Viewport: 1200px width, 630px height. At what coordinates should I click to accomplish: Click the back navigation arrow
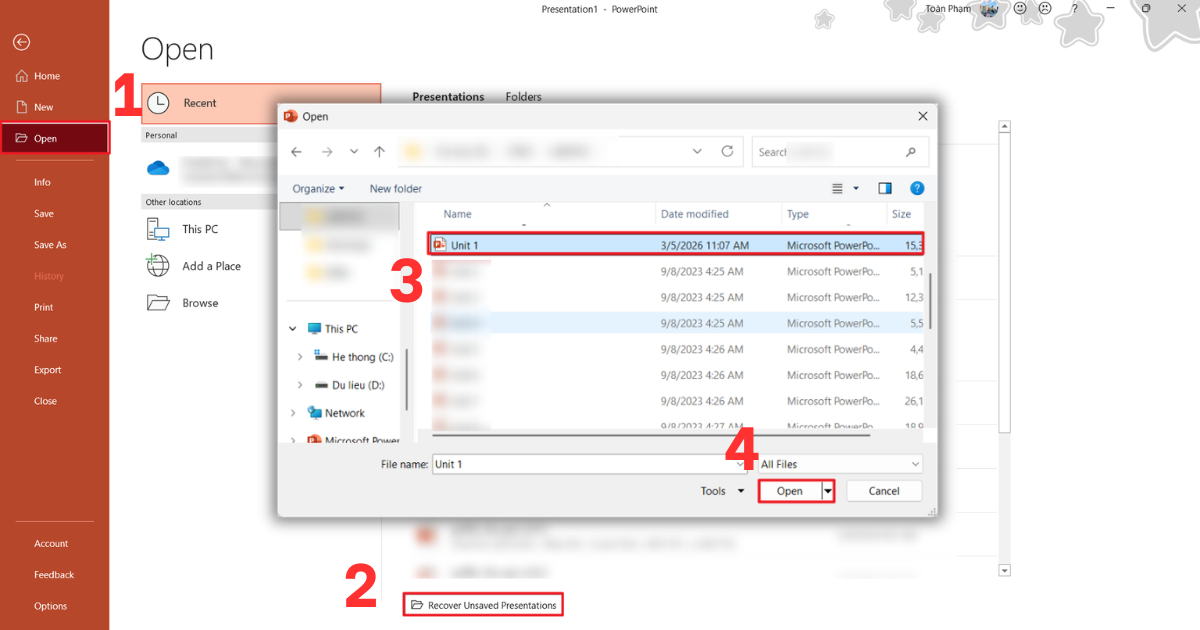[296, 151]
